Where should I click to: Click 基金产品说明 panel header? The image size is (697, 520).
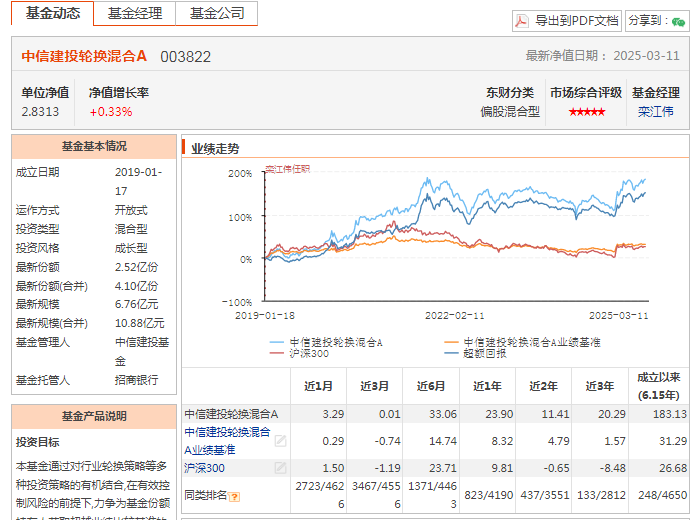click(94, 416)
